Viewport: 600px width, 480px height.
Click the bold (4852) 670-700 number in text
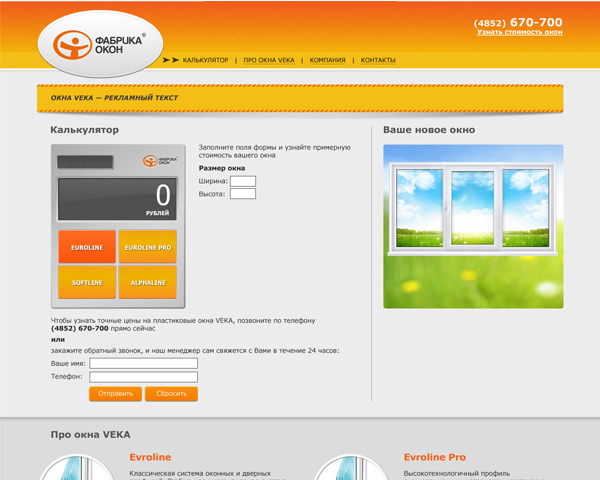[x=80, y=328]
